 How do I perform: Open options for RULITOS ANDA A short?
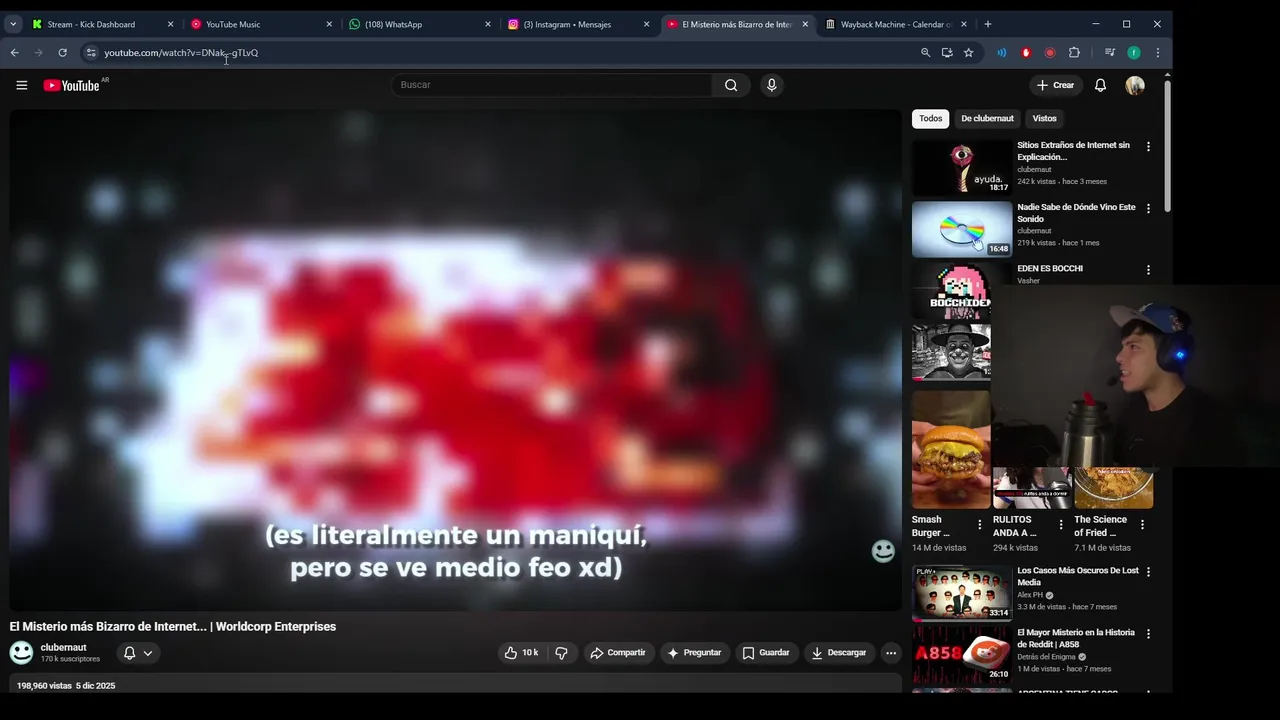pyautogui.click(x=1061, y=524)
